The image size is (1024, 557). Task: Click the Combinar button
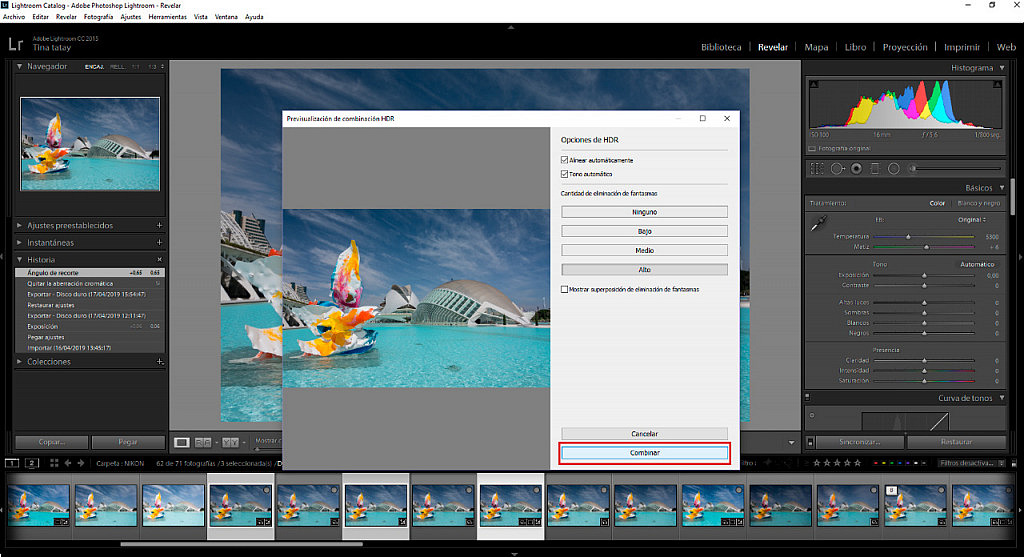click(644, 453)
